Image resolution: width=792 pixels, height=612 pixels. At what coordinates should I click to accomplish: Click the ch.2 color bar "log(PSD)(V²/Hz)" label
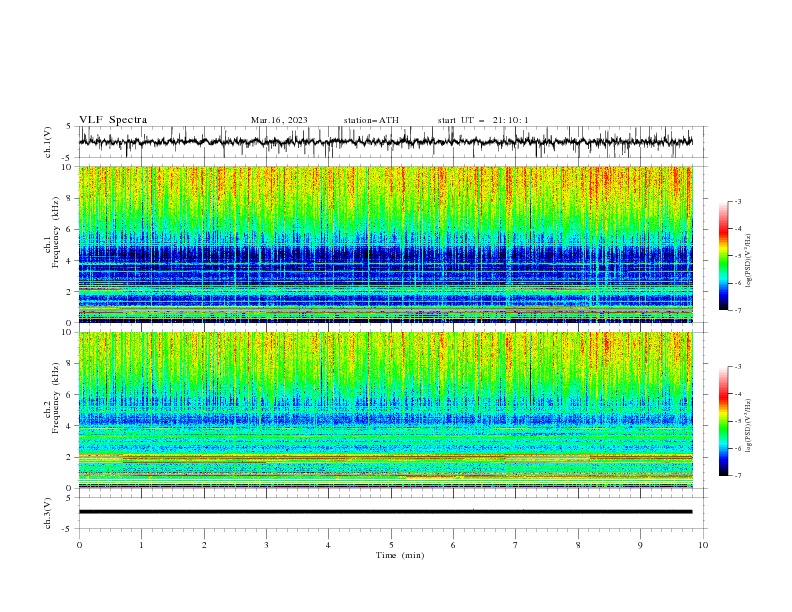point(749,425)
